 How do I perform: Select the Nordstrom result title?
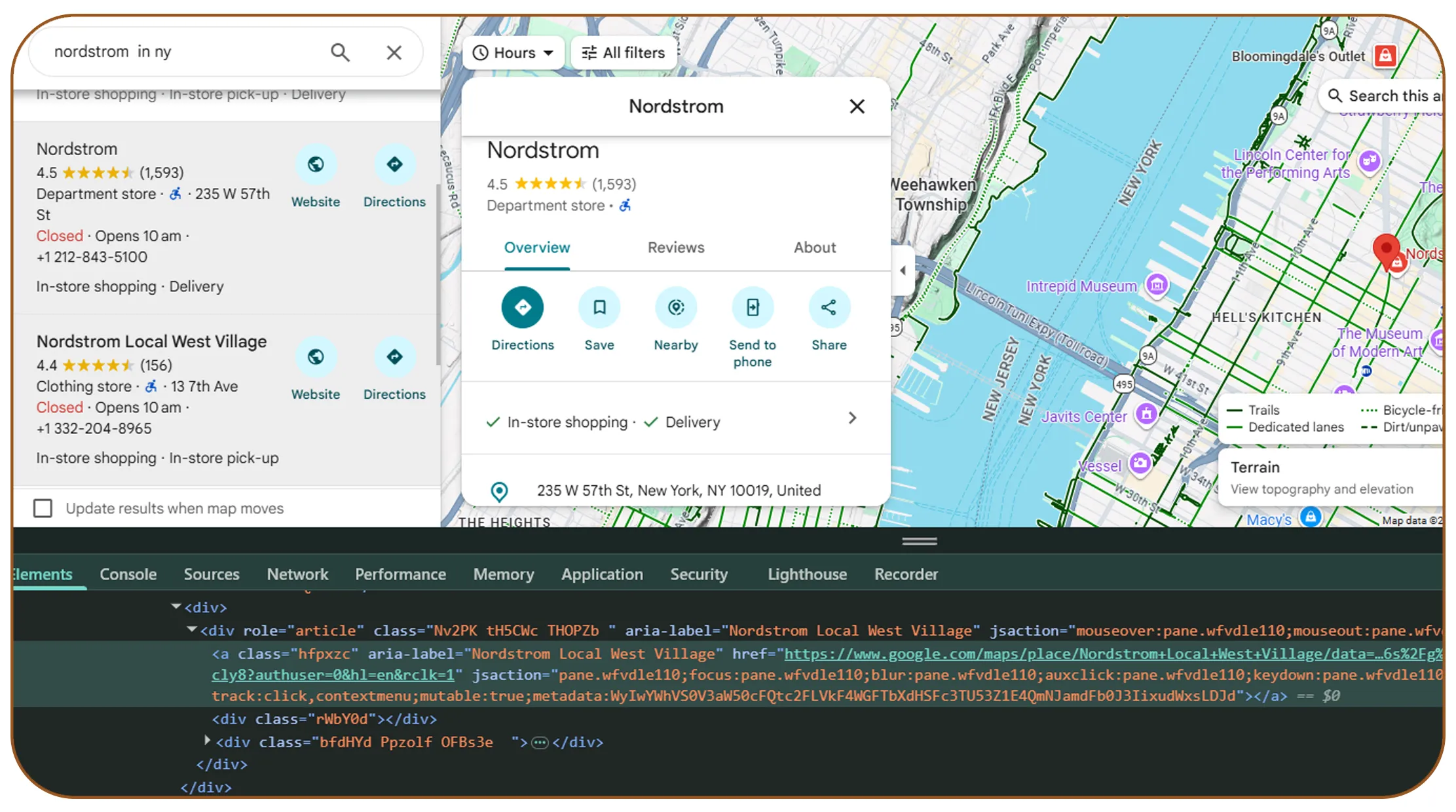pos(77,149)
